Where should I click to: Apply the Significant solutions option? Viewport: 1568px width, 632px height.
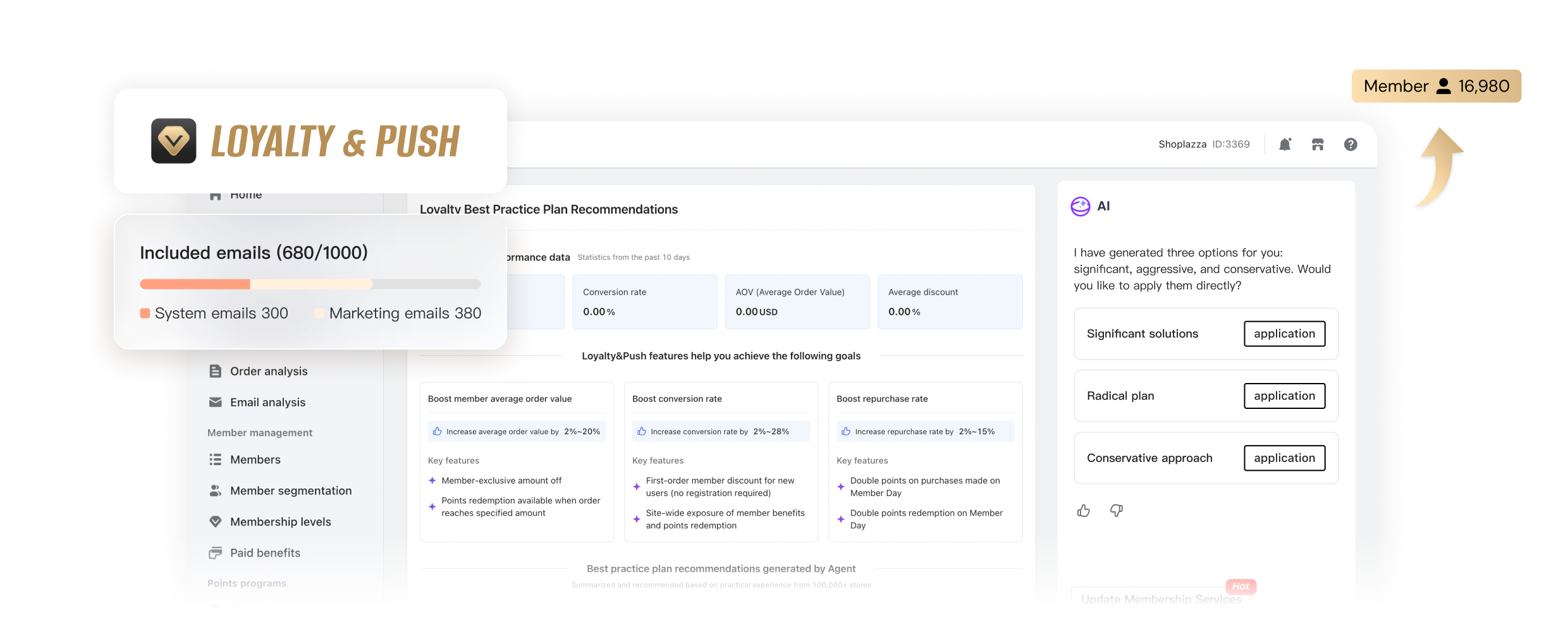[x=1284, y=334]
